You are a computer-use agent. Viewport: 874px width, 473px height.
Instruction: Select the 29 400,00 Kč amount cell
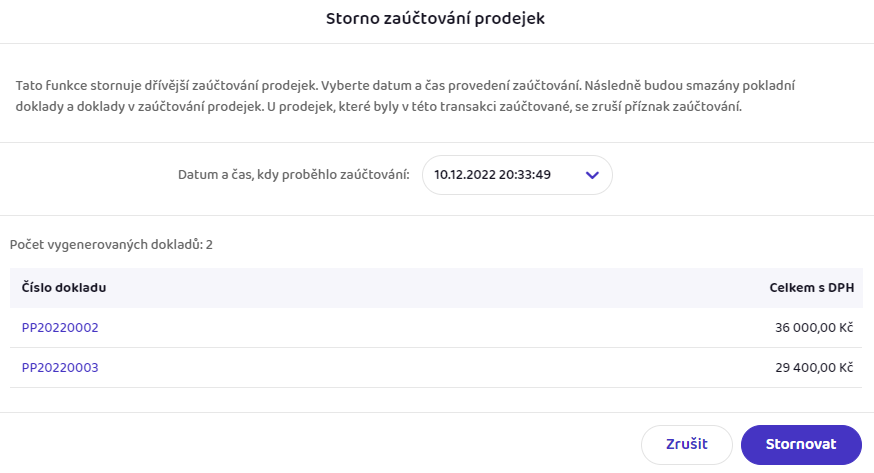point(814,368)
